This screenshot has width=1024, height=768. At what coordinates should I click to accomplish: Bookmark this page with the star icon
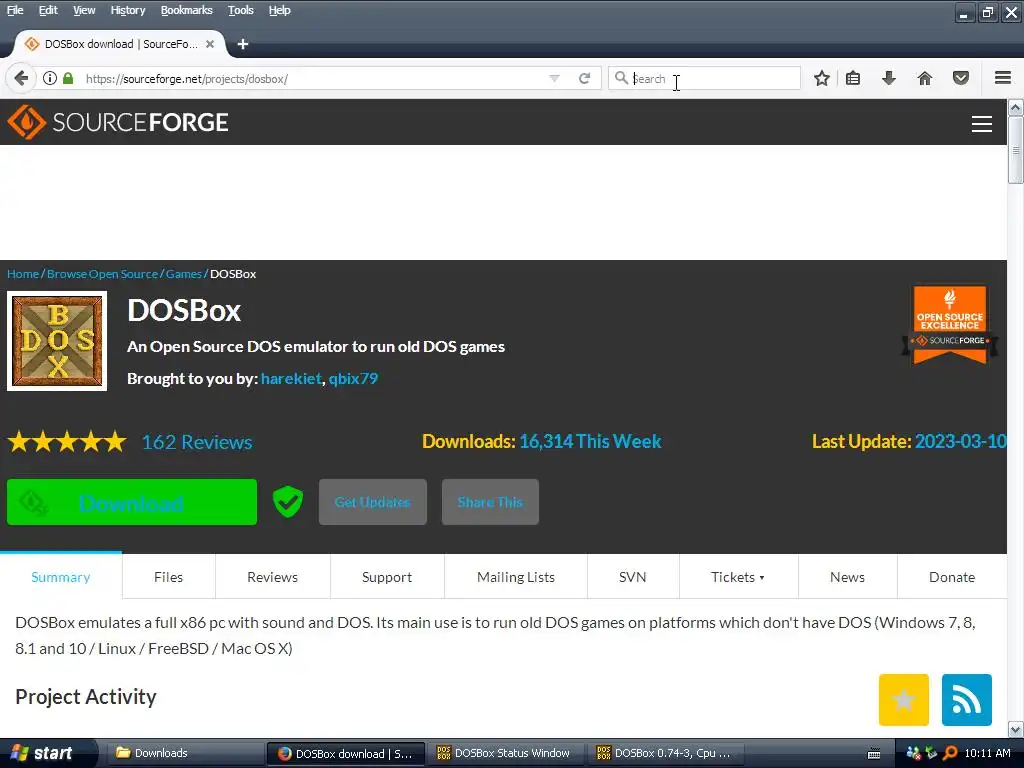pyautogui.click(x=822, y=78)
